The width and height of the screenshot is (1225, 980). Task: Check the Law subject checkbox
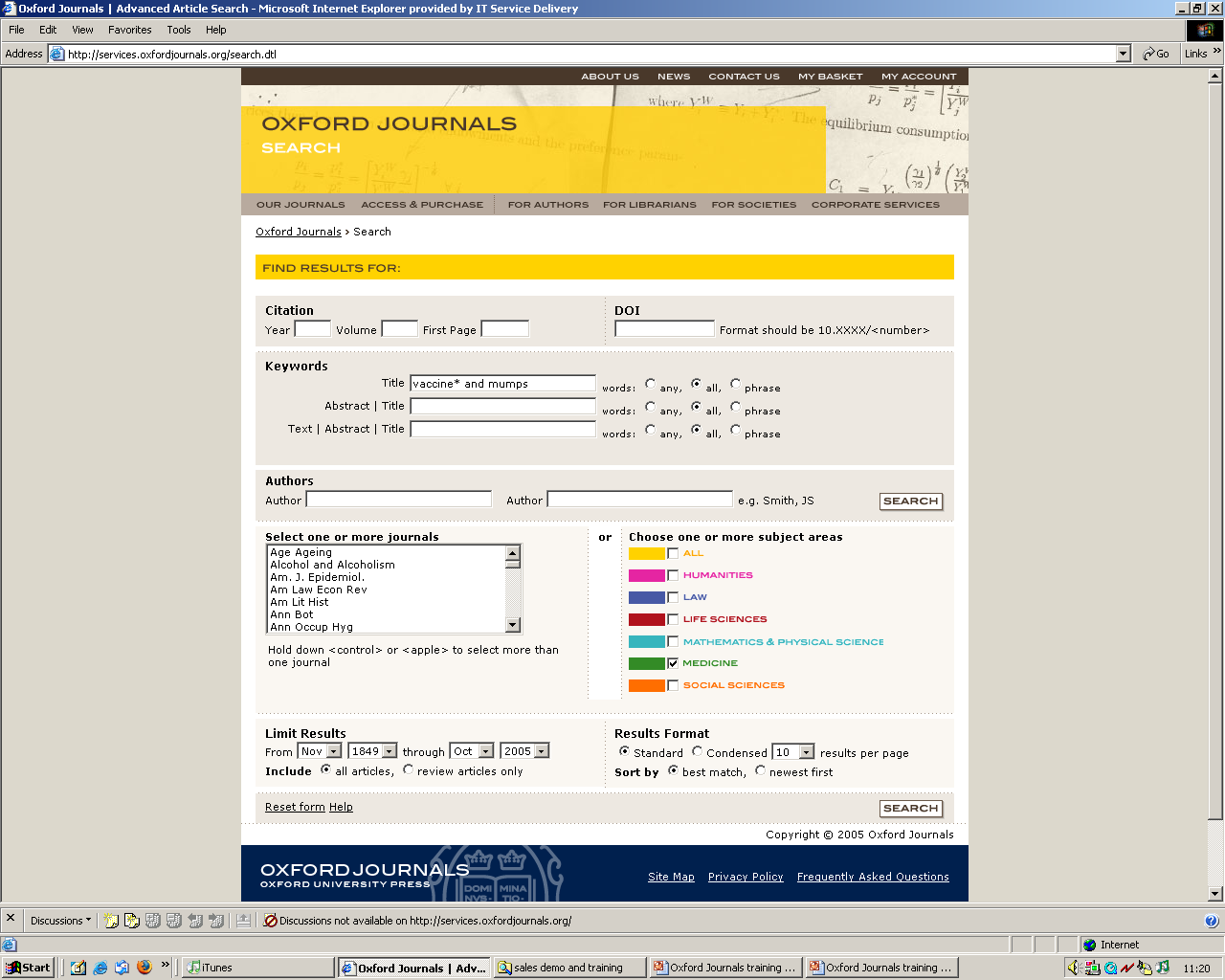[x=673, y=597]
